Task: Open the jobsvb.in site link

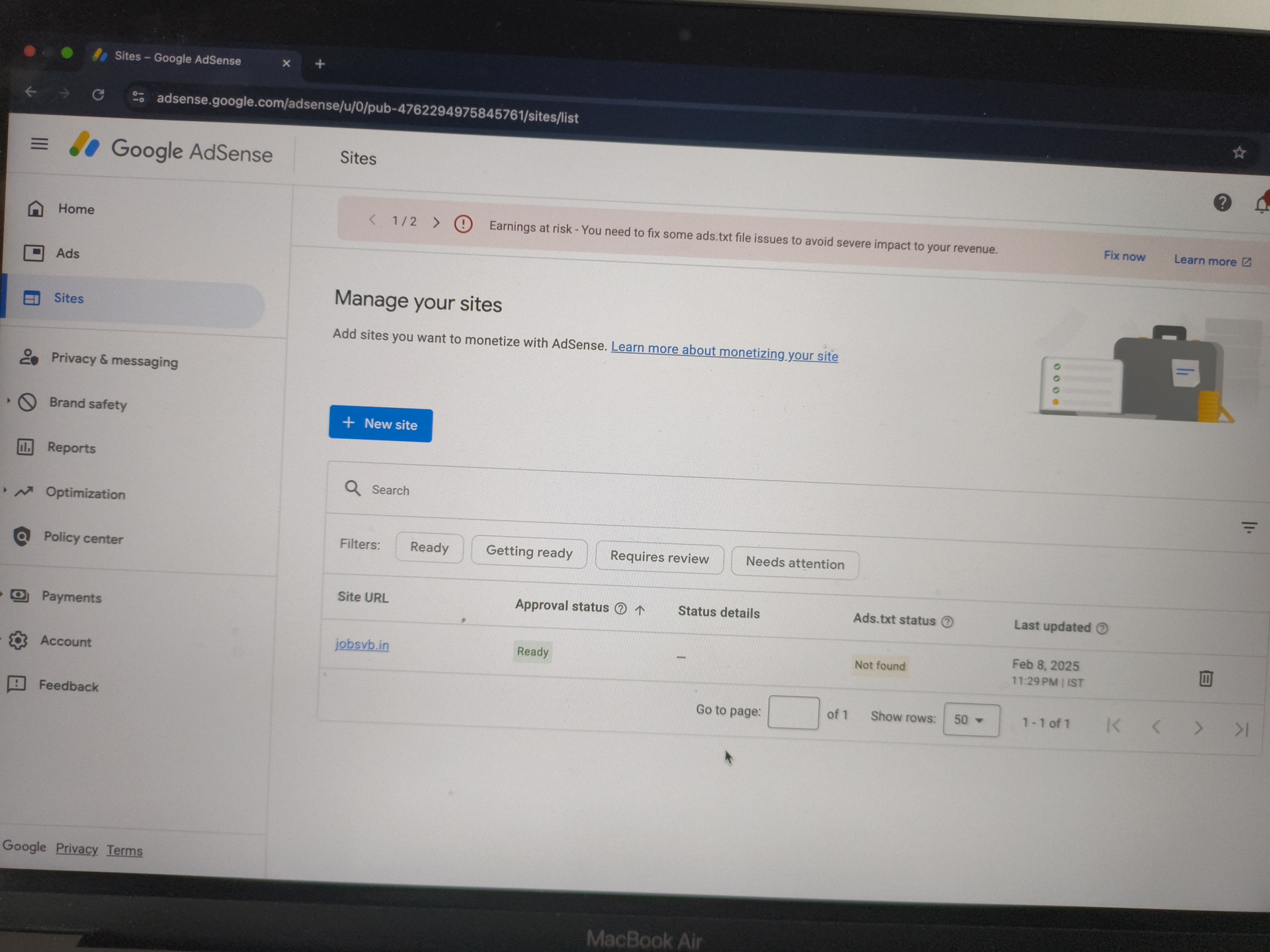Action: (x=362, y=644)
